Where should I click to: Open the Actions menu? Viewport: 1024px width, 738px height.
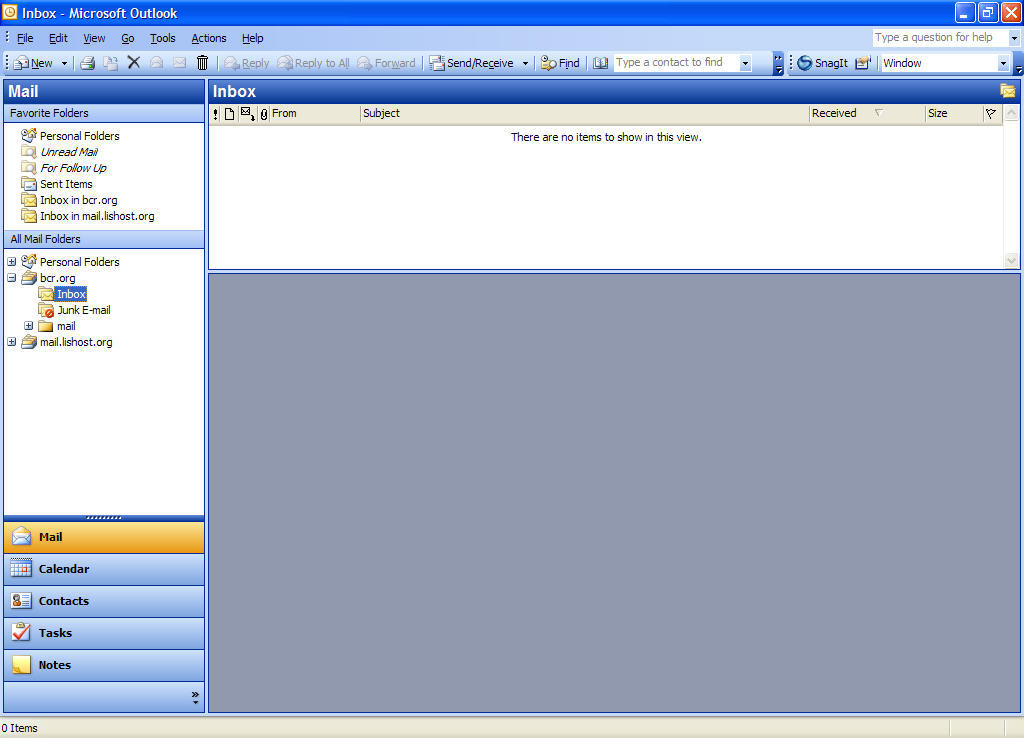point(209,38)
